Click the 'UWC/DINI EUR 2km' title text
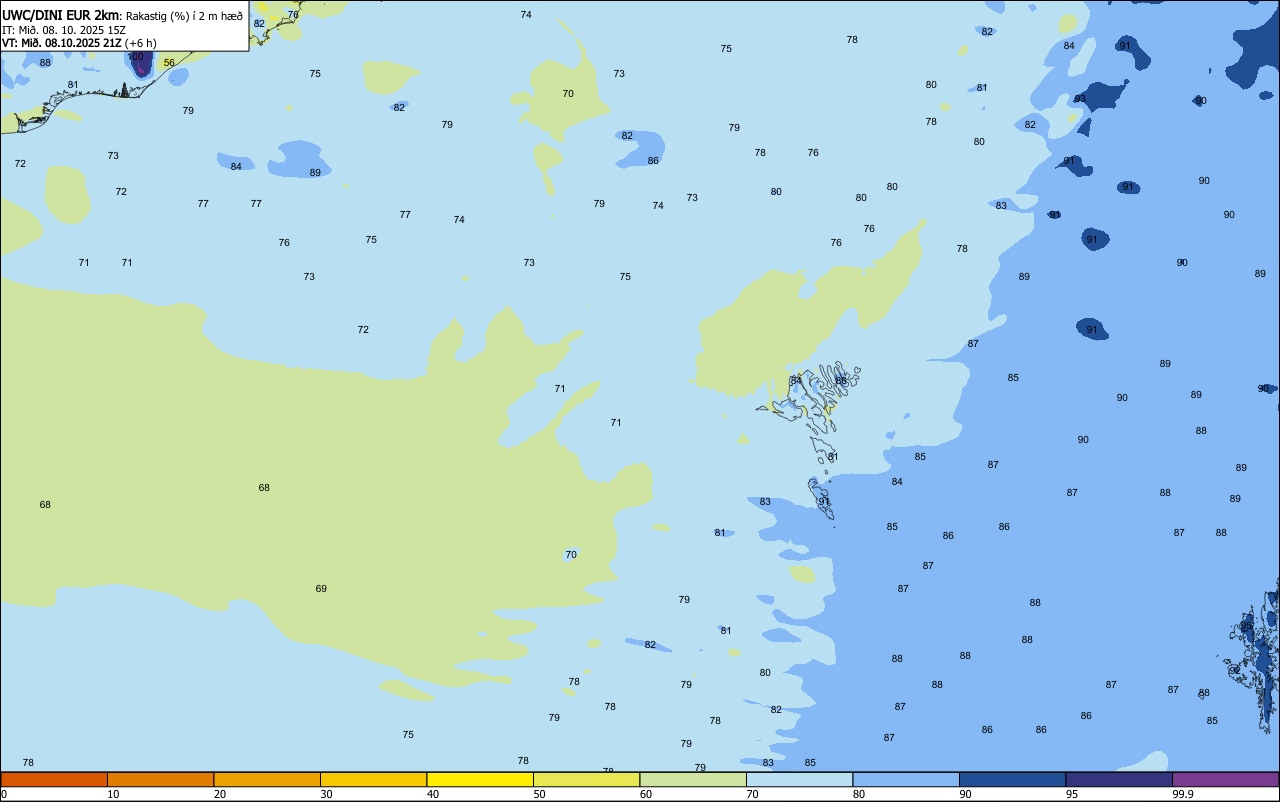The width and height of the screenshot is (1280, 802). pyautogui.click(x=61, y=15)
